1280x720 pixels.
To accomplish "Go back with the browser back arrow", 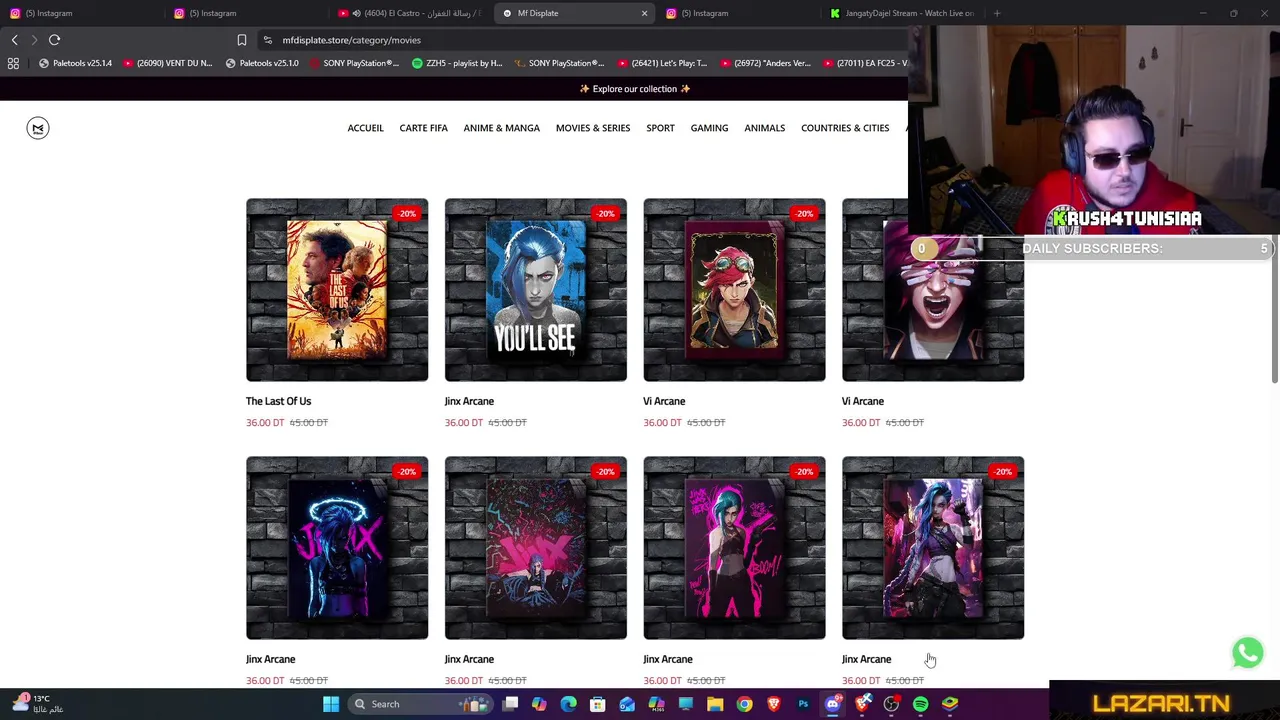I will pyautogui.click(x=14, y=40).
